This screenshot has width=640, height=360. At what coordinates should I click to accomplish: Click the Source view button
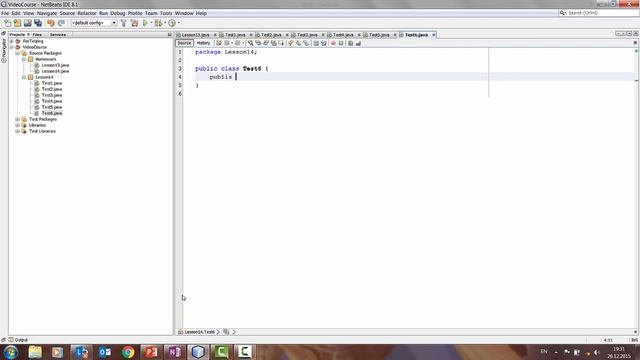pyautogui.click(x=184, y=43)
